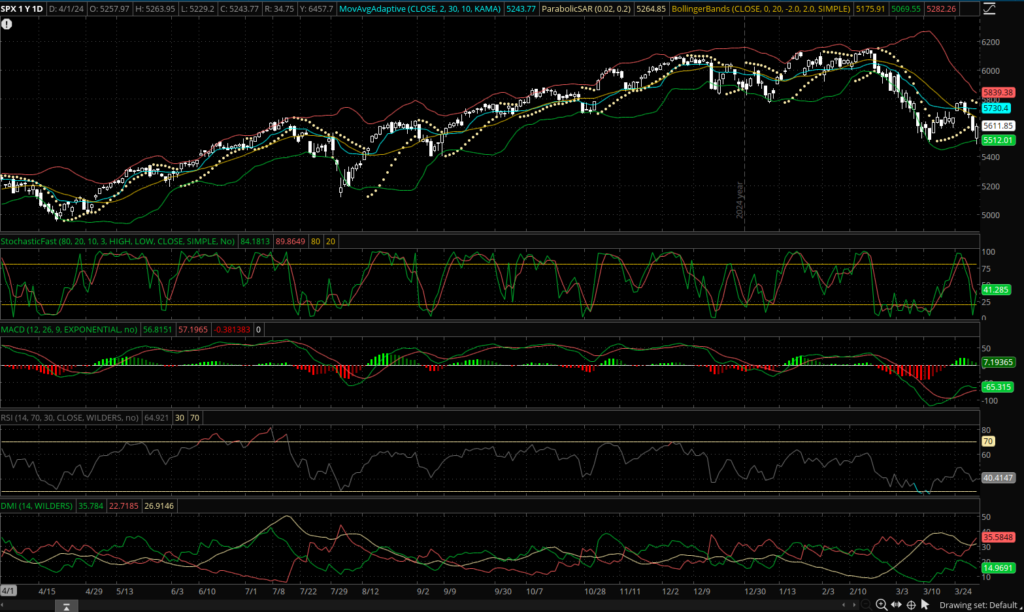1024x612 pixels.
Task: Click the 35.5848 DMI value bubble
Action: (x=998, y=537)
